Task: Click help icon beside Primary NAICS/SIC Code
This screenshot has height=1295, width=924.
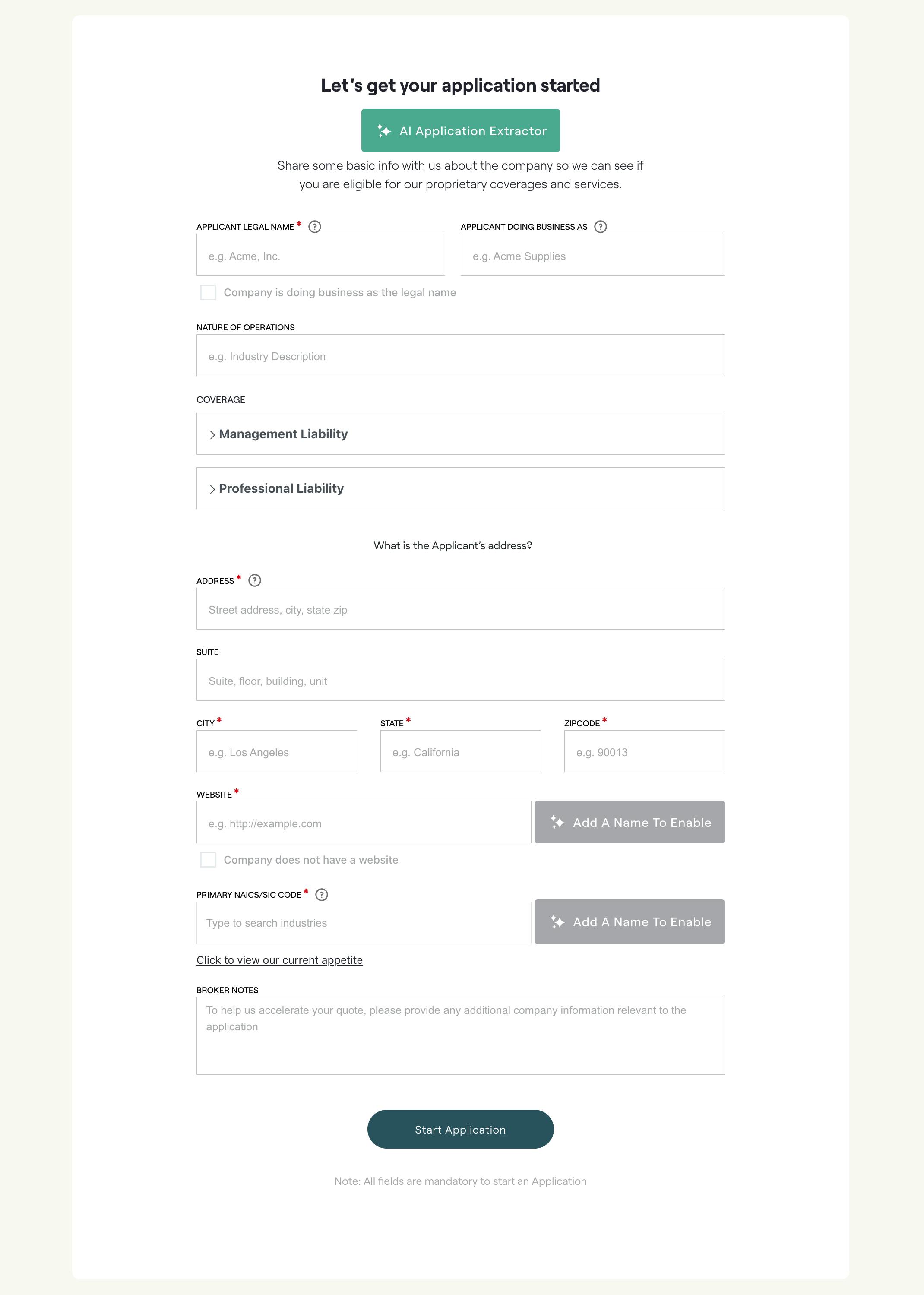Action: pos(322,894)
